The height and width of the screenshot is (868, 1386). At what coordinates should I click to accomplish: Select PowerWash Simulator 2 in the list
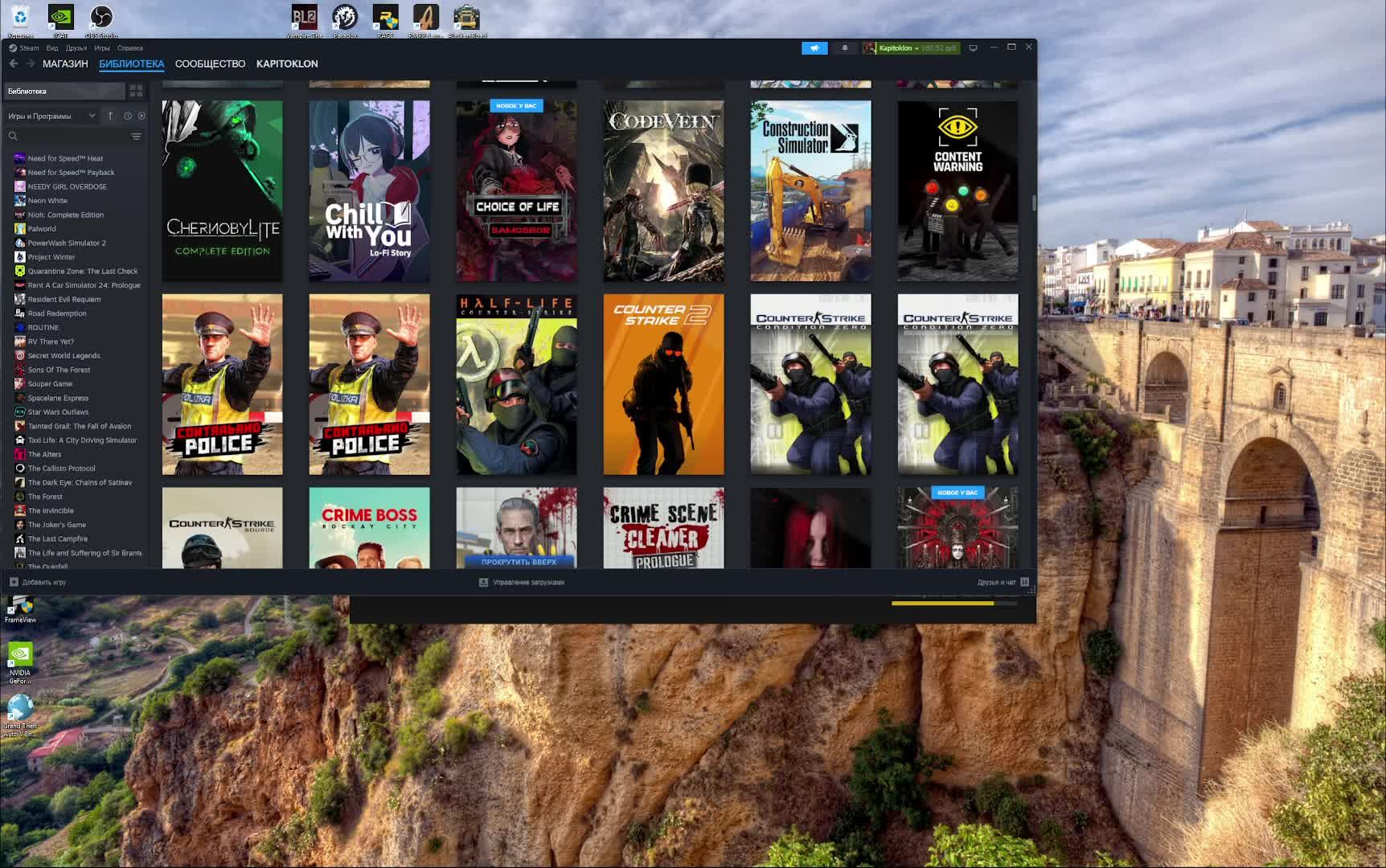[x=76, y=243]
